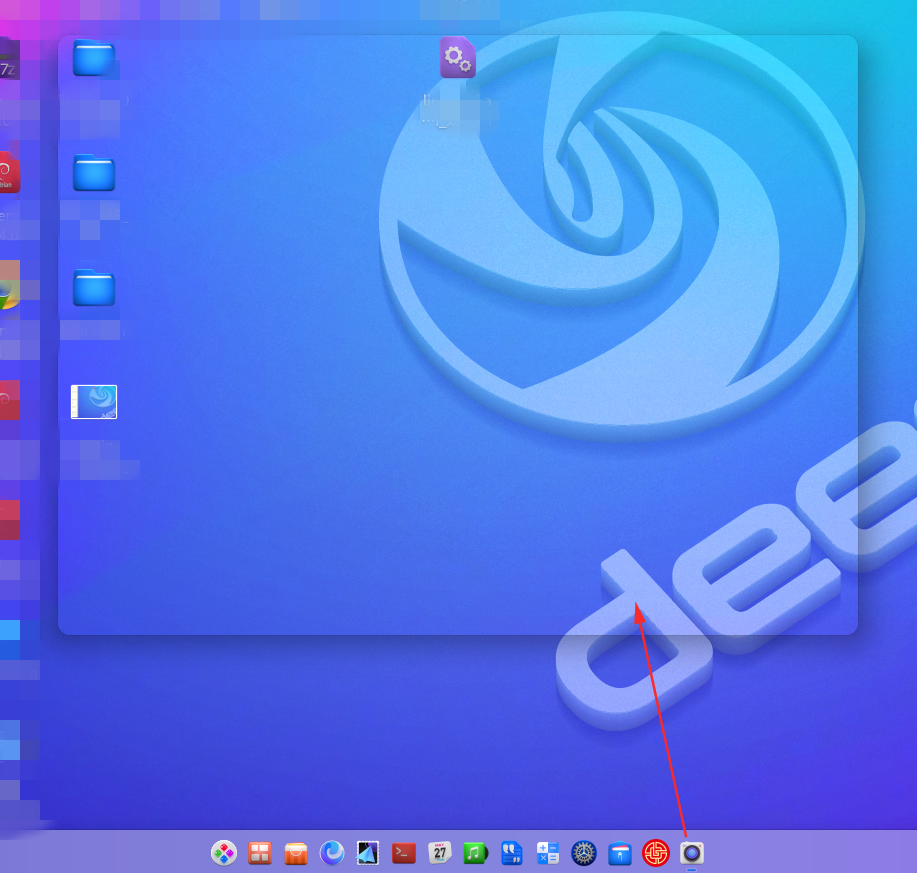Select the red Debian package icon
This screenshot has width=917, height=873.
pyautogui.click(x=9, y=172)
